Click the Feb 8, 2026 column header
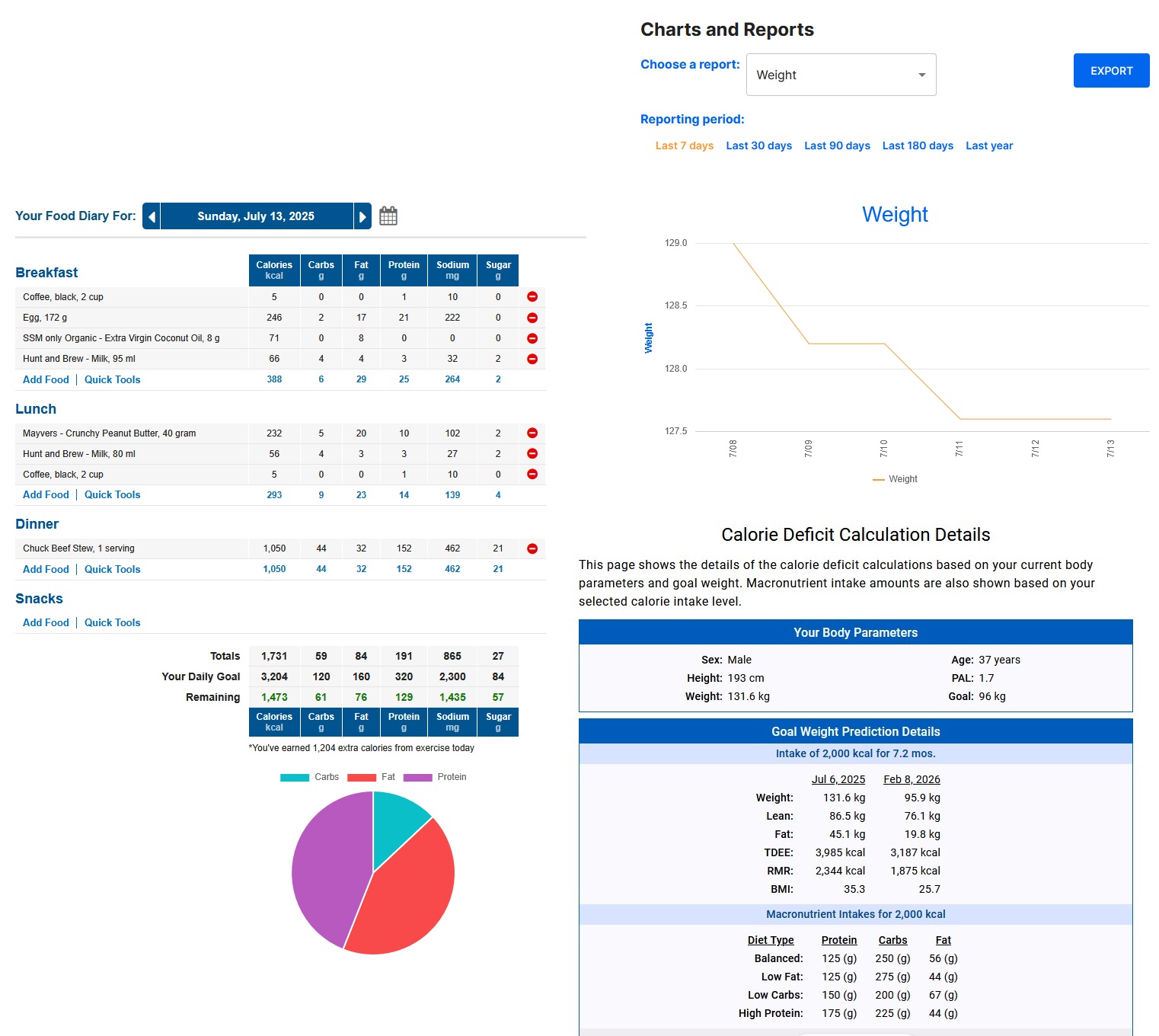The height and width of the screenshot is (1036, 1159). 912,779
